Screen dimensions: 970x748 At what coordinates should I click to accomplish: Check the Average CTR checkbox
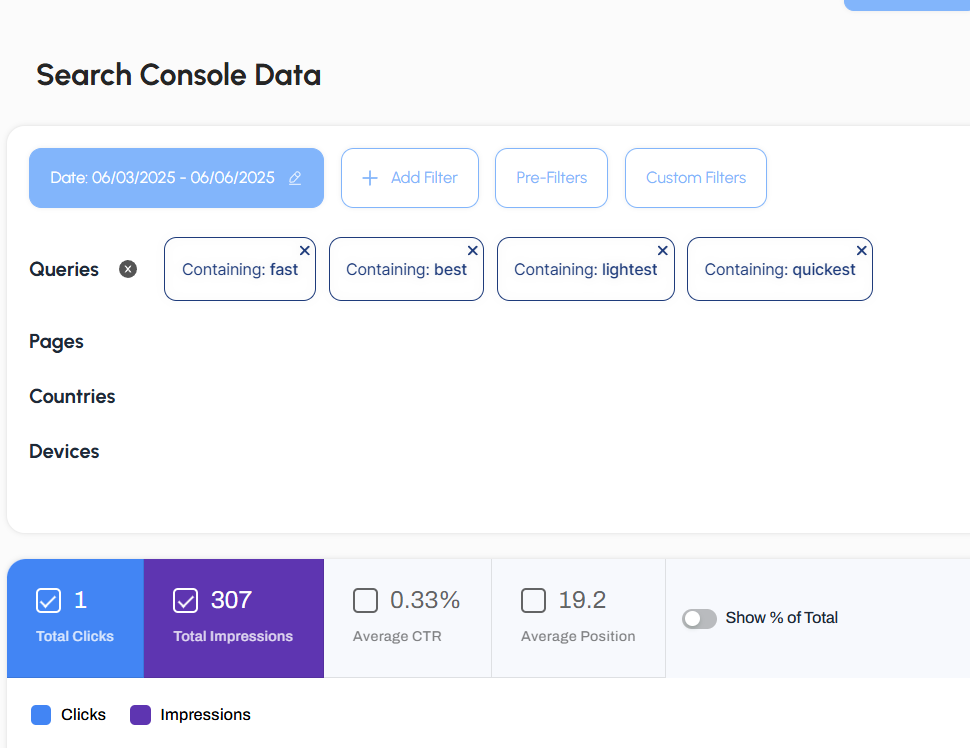[365, 600]
